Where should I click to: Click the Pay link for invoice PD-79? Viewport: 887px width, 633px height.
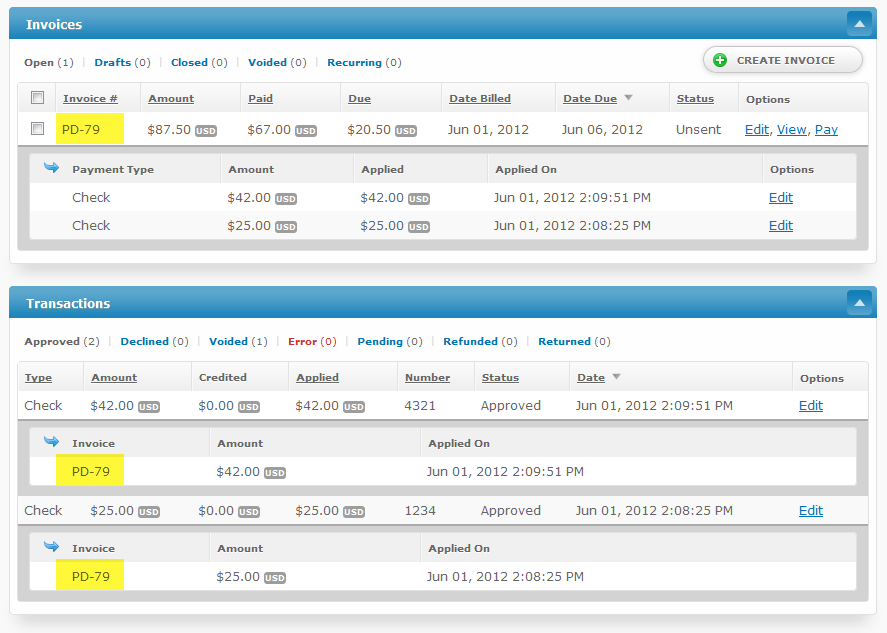[826, 130]
